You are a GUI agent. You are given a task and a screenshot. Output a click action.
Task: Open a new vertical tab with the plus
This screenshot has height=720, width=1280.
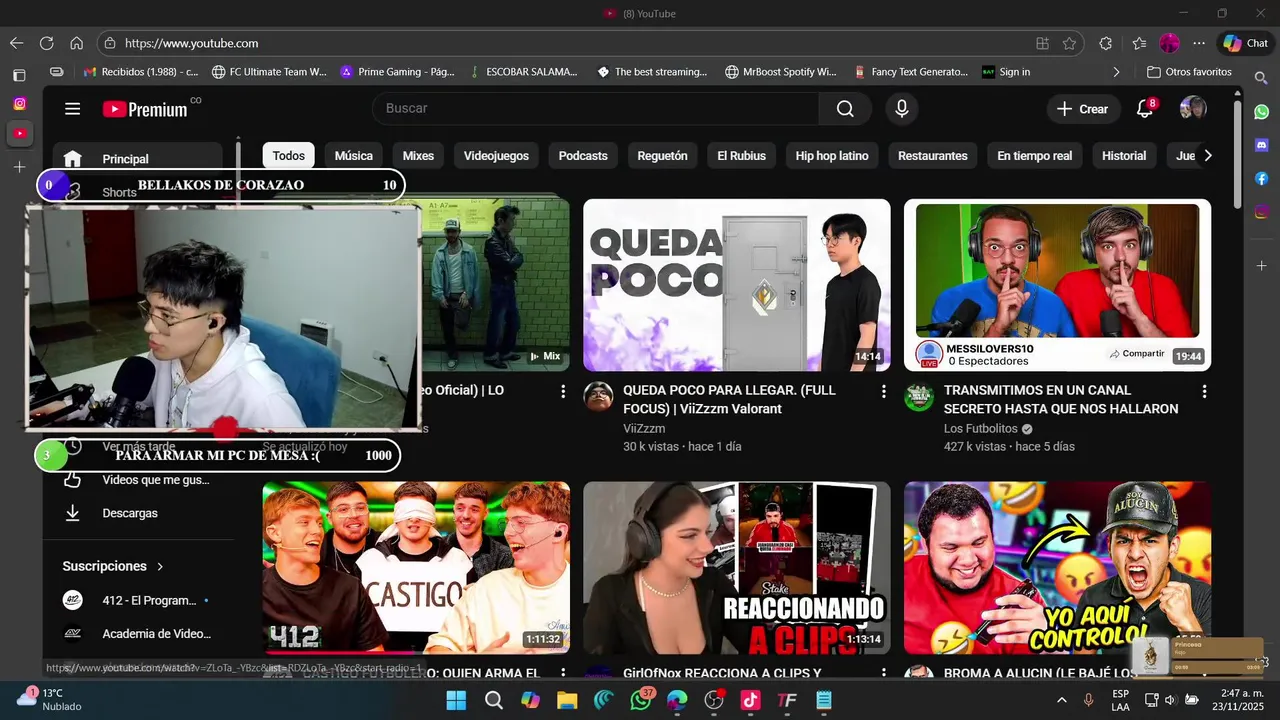pos(19,167)
